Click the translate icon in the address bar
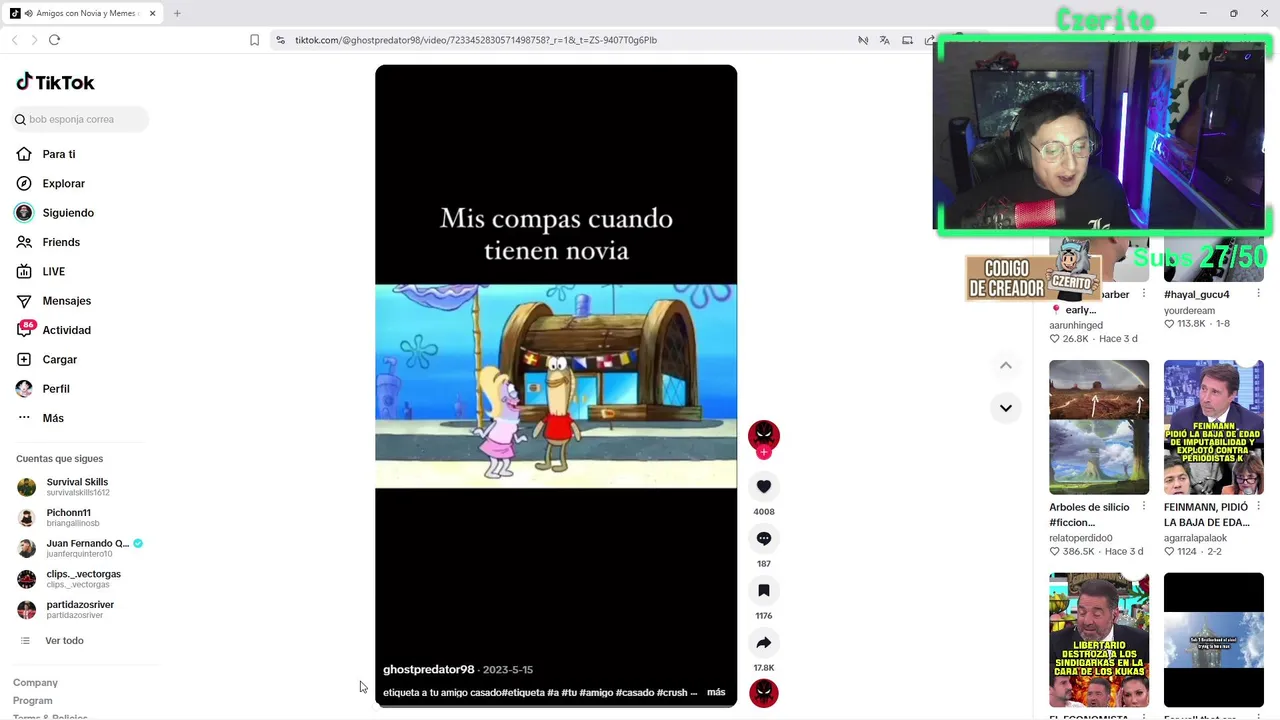1280x720 pixels. (x=885, y=40)
